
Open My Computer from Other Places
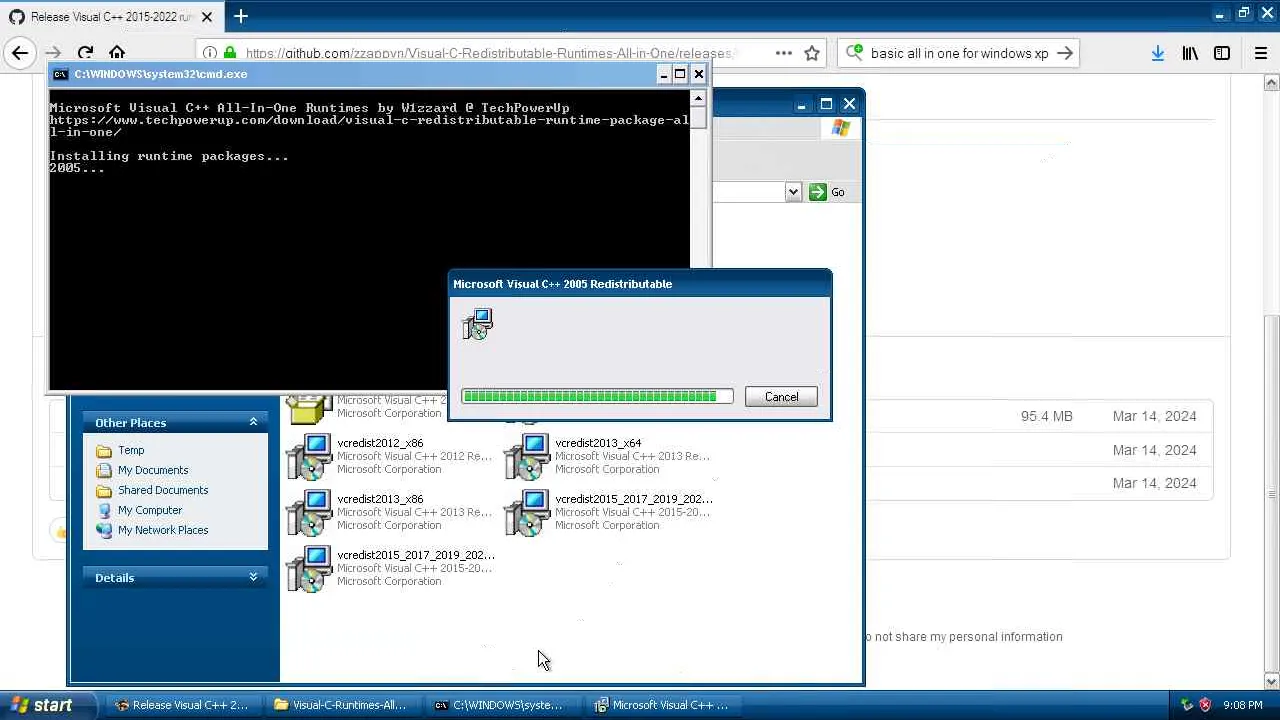coord(150,510)
